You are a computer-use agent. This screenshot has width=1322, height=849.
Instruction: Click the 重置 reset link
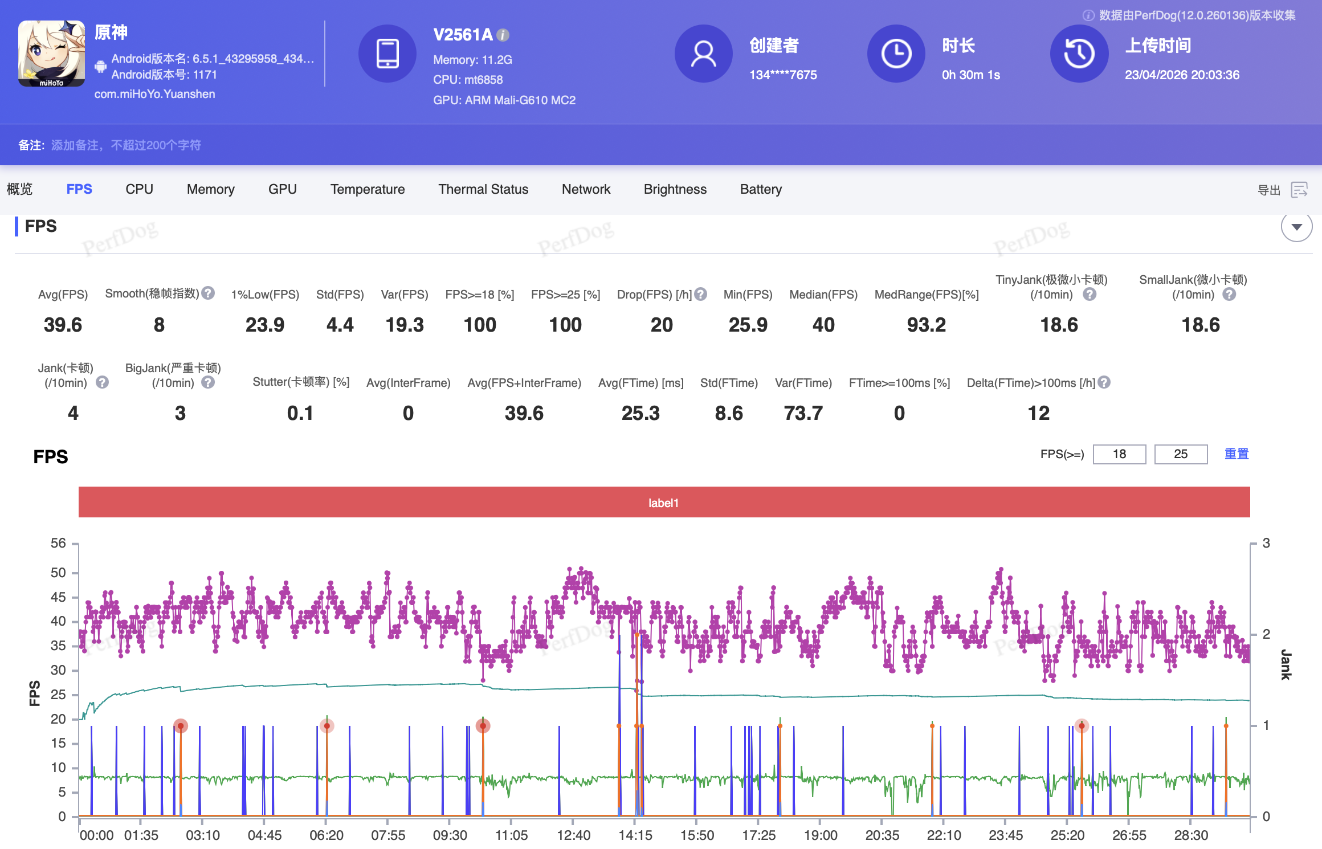pos(1236,454)
